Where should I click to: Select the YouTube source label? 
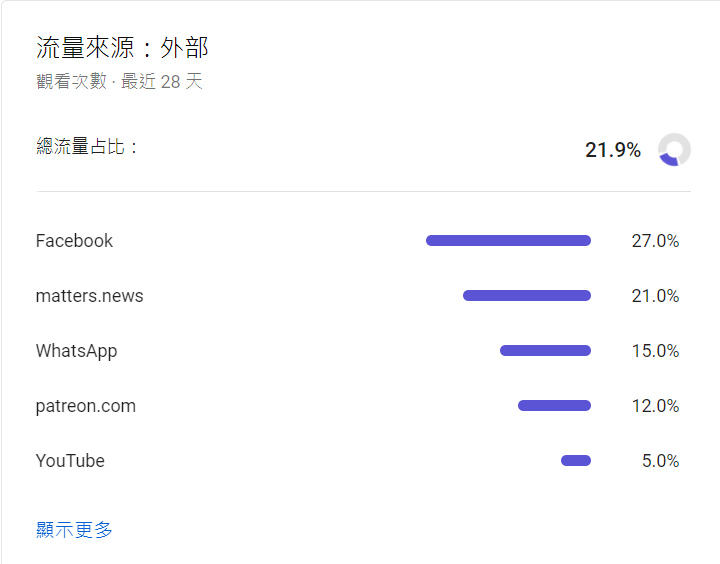tap(70, 461)
